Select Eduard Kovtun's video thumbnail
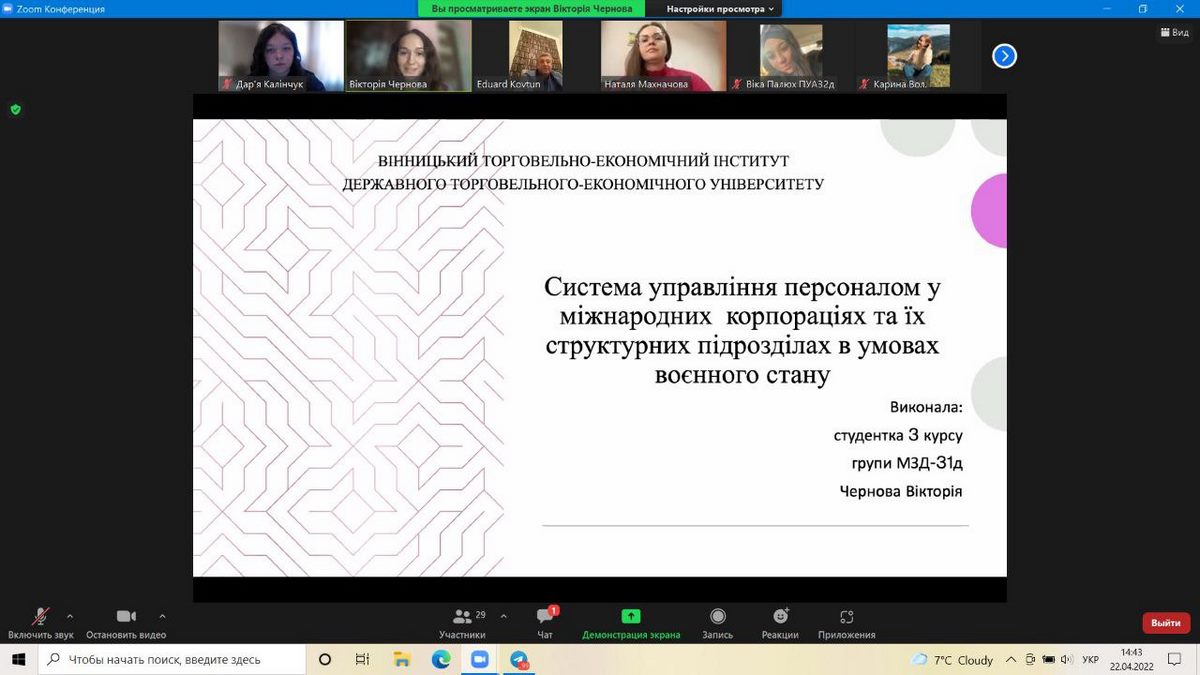1200x675 pixels. [535, 56]
